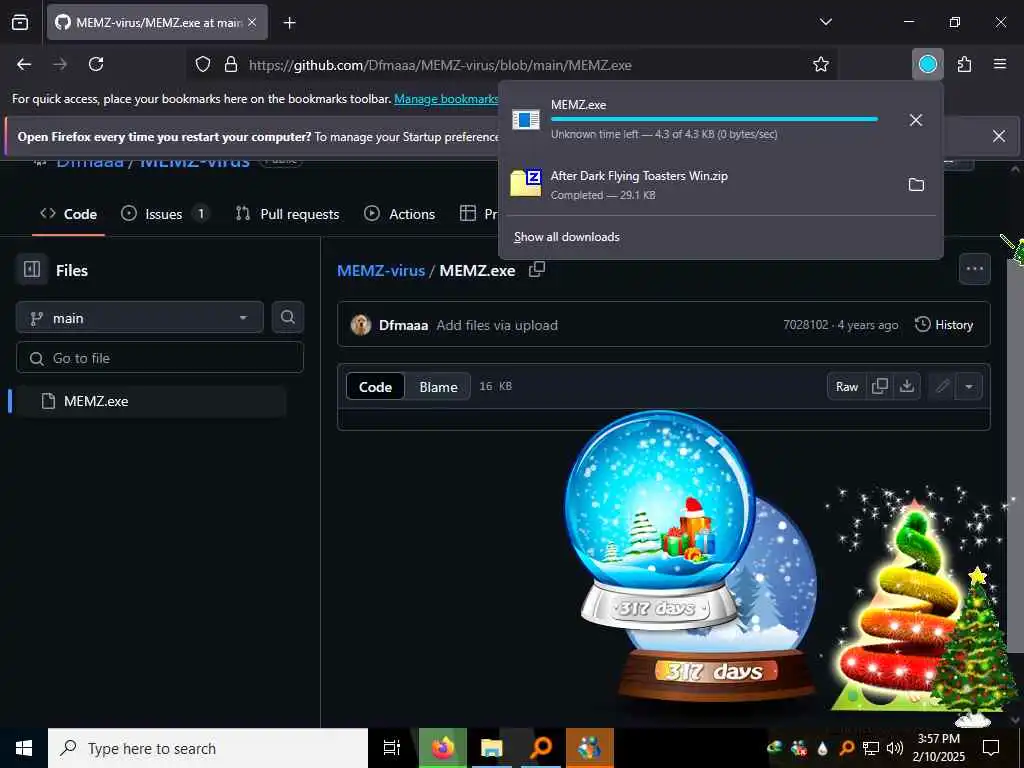The image size is (1024, 768).
Task: Cancel the MEMZ.exe download
Action: pyautogui.click(x=916, y=120)
